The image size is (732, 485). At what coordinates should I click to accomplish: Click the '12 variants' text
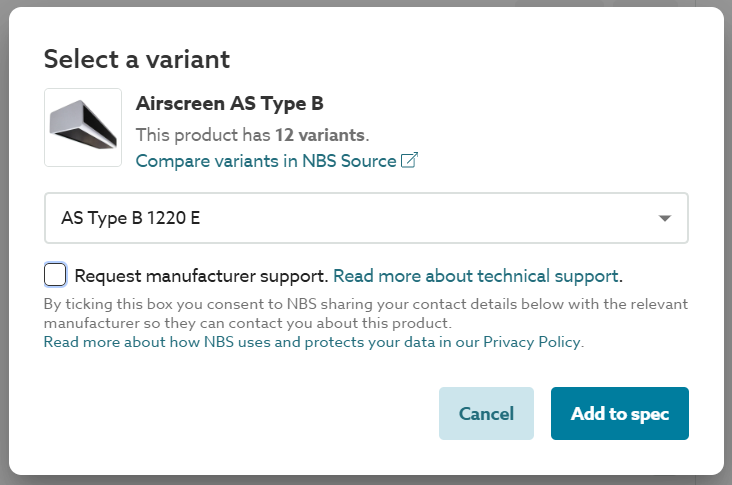pyautogui.click(x=320, y=135)
